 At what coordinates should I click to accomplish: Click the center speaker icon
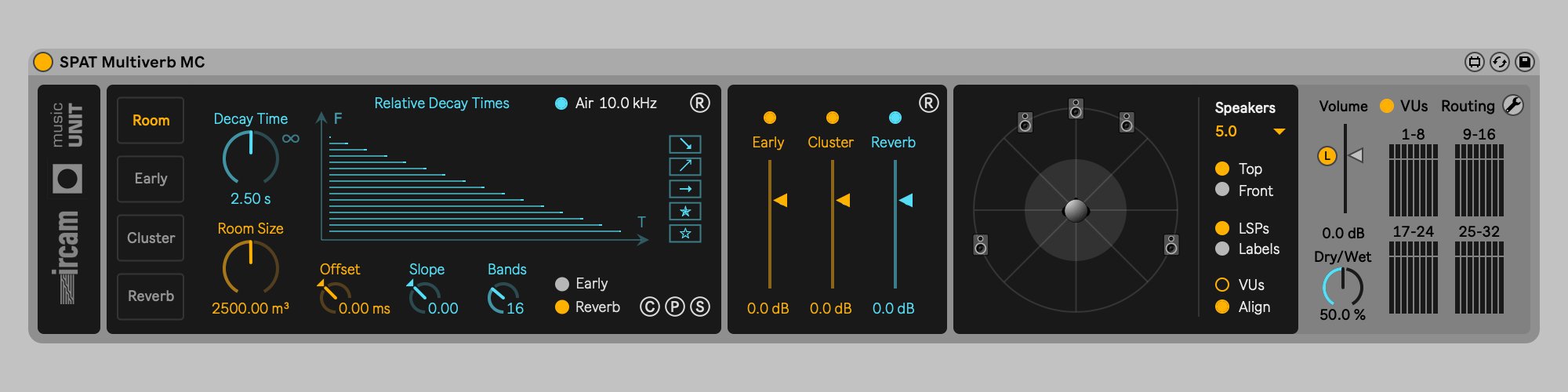coord(1076,108)
